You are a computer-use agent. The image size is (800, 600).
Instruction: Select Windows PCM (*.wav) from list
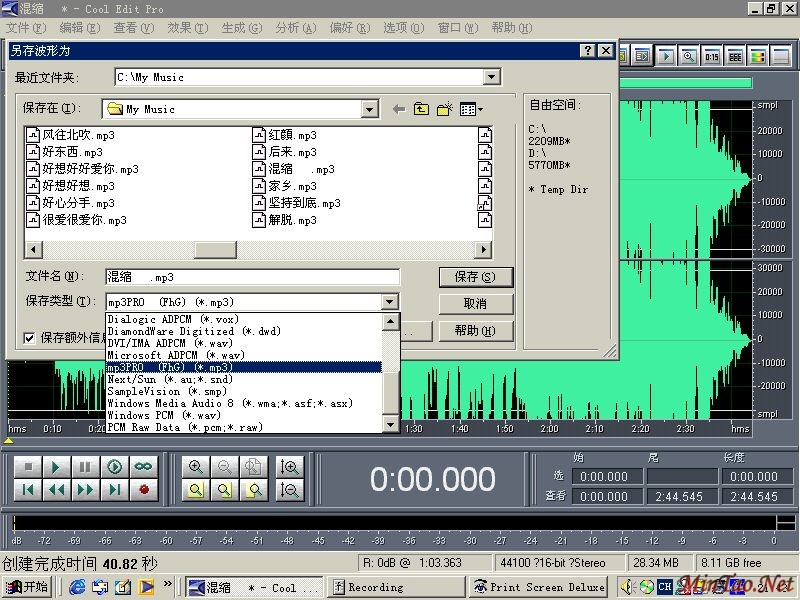pos(164,415)
